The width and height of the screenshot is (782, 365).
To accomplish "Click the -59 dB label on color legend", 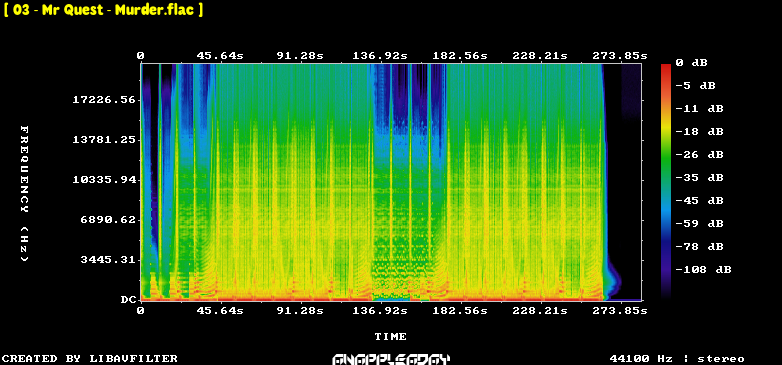I will 699,223.
